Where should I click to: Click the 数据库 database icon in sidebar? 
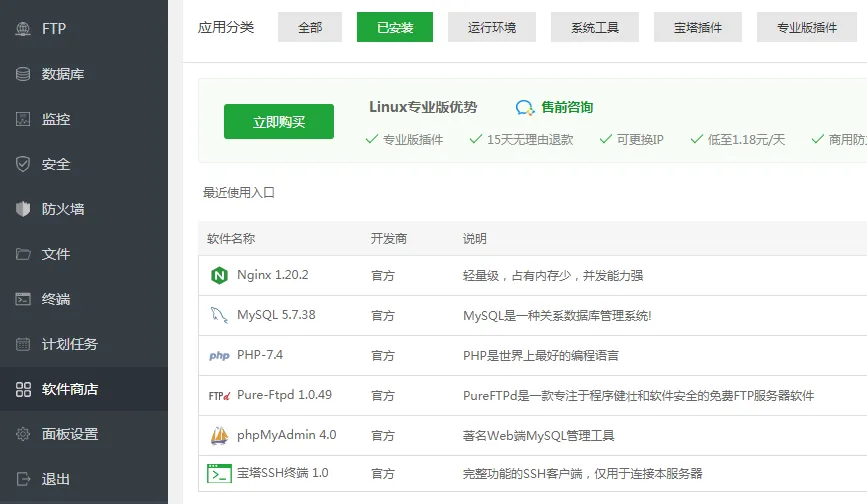click(24, 74)
